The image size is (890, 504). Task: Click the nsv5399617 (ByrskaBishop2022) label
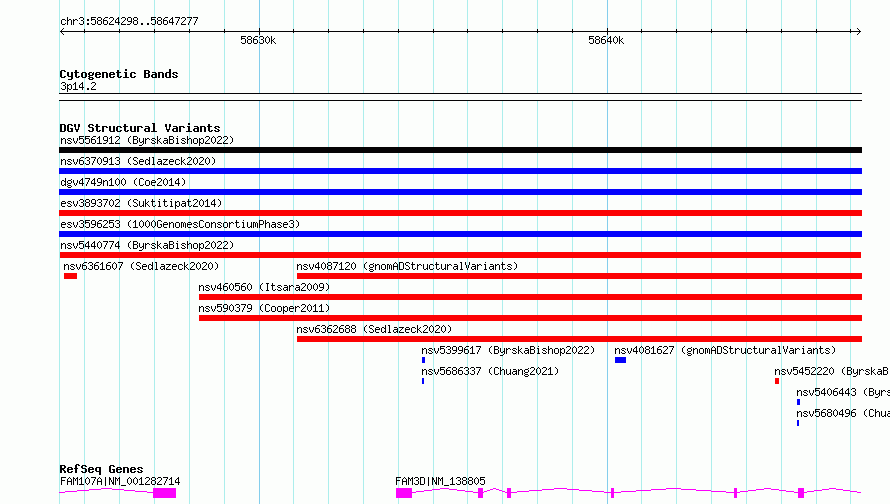508,350
